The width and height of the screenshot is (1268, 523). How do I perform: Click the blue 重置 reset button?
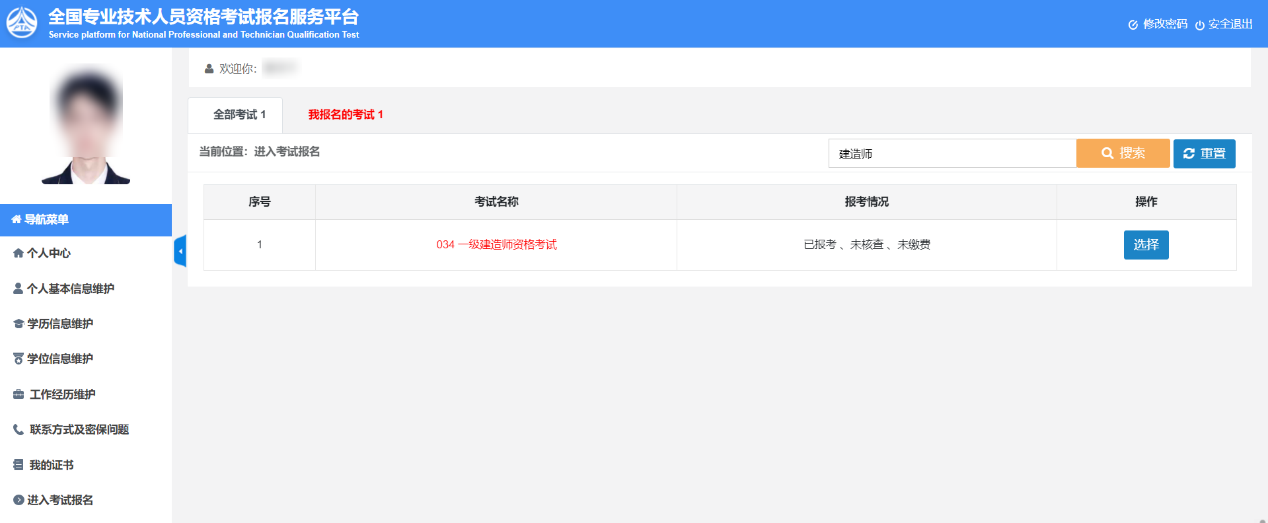[1204, 153]
